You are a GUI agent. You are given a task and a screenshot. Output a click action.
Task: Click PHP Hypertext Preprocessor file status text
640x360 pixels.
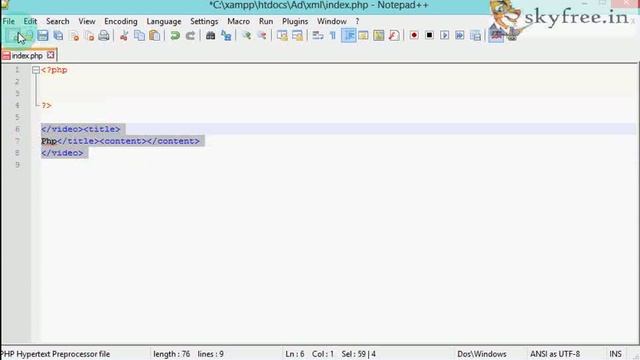tap(56, 354)
